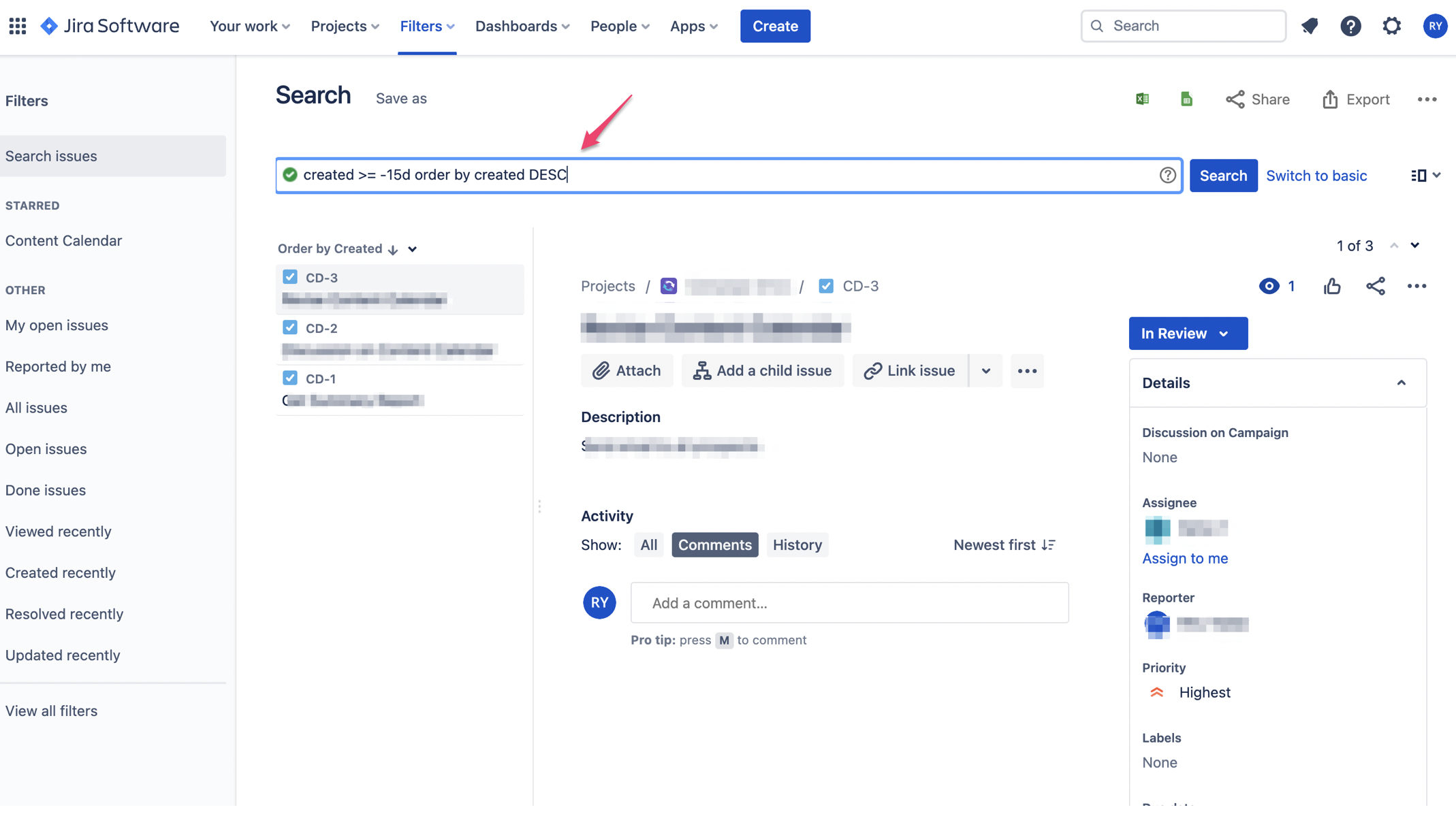
Task: Toggle Newest first sort order
Action: pyautogui.click(x=1004, y=544)
